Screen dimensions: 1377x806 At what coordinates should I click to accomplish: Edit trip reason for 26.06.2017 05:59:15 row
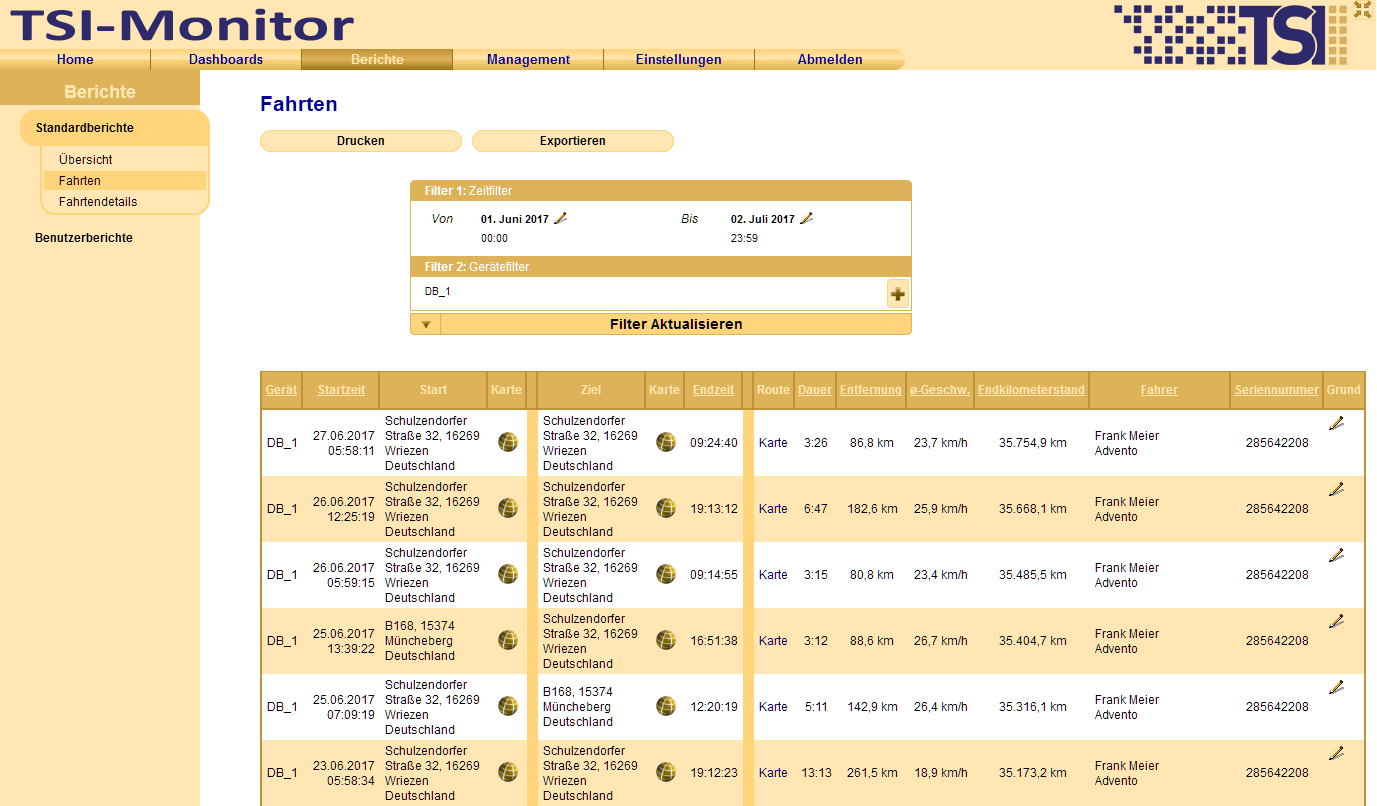tap(1336, 555)
